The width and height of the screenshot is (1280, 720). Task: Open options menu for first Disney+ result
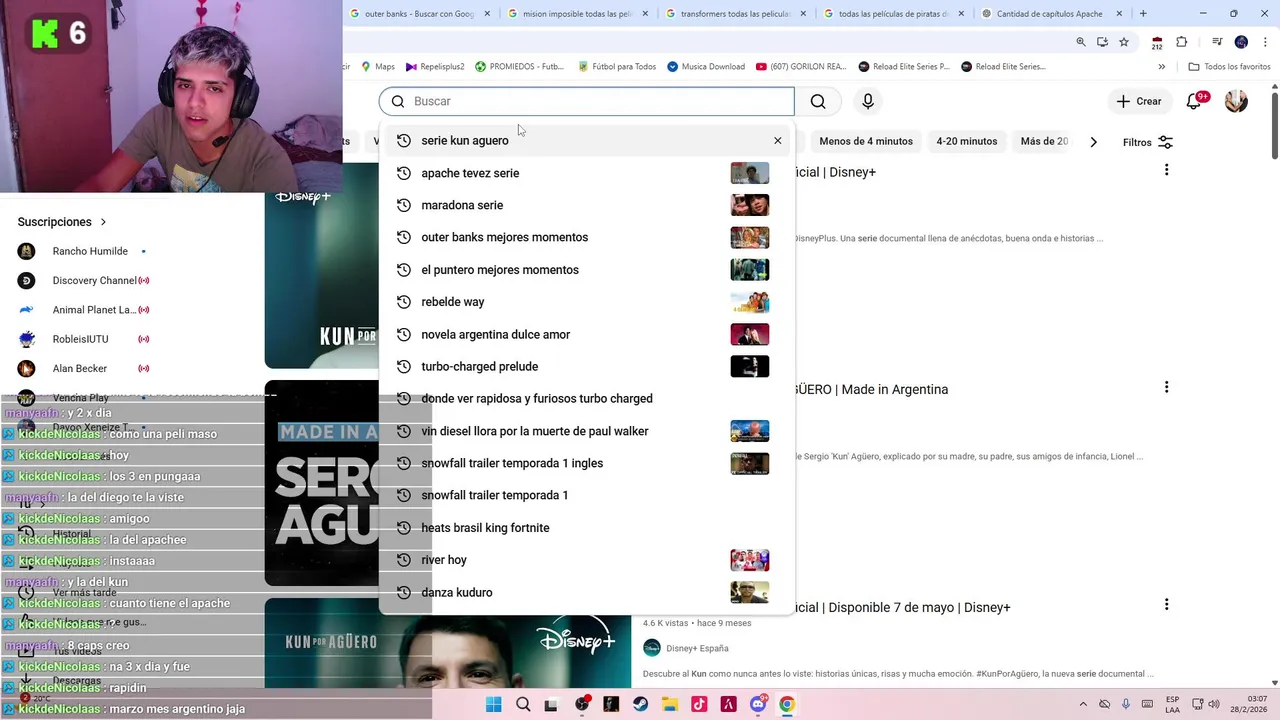click(1166, 170)
